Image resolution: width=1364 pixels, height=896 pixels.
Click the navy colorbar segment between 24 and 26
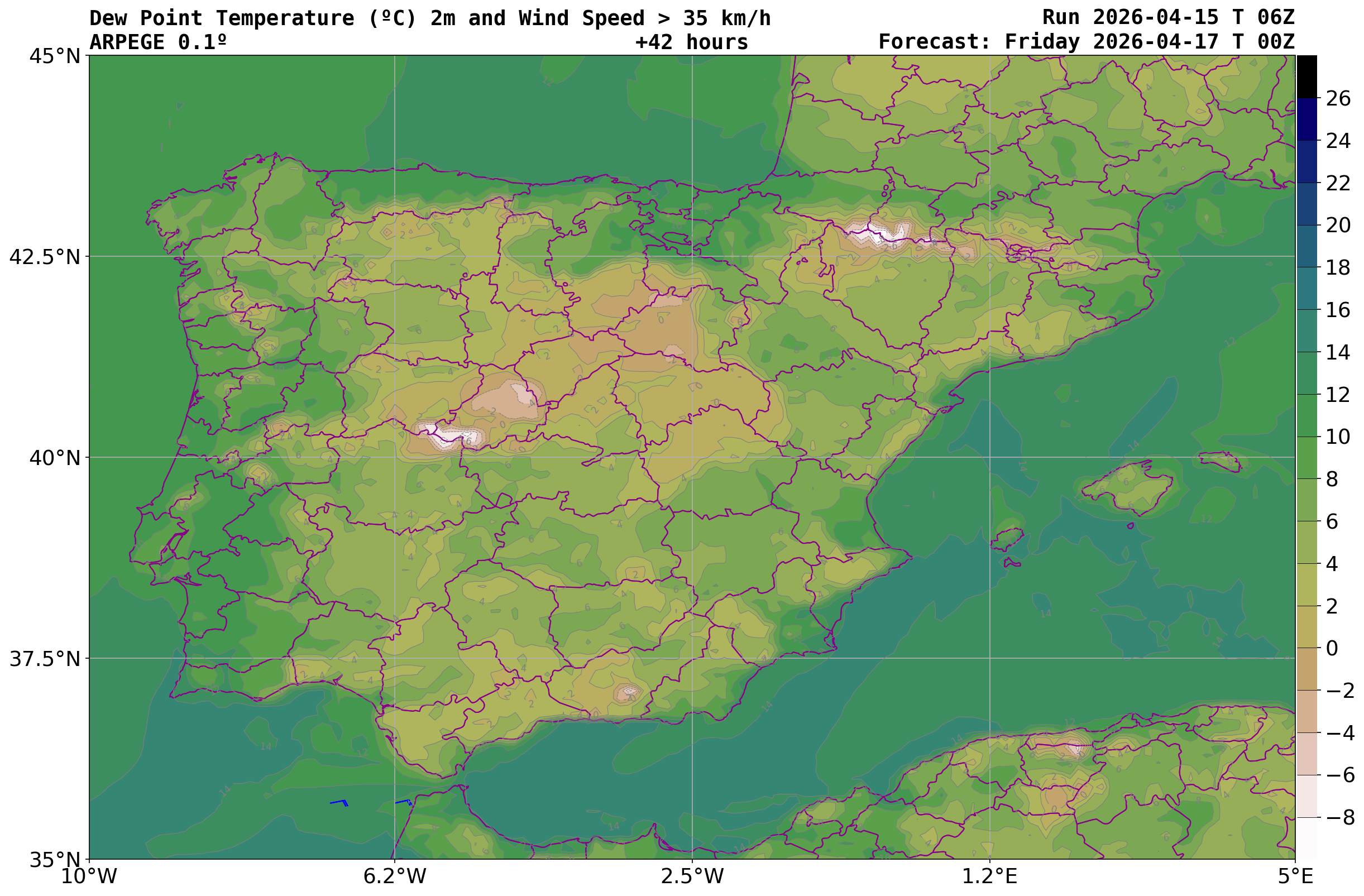tap(1306, 119)
